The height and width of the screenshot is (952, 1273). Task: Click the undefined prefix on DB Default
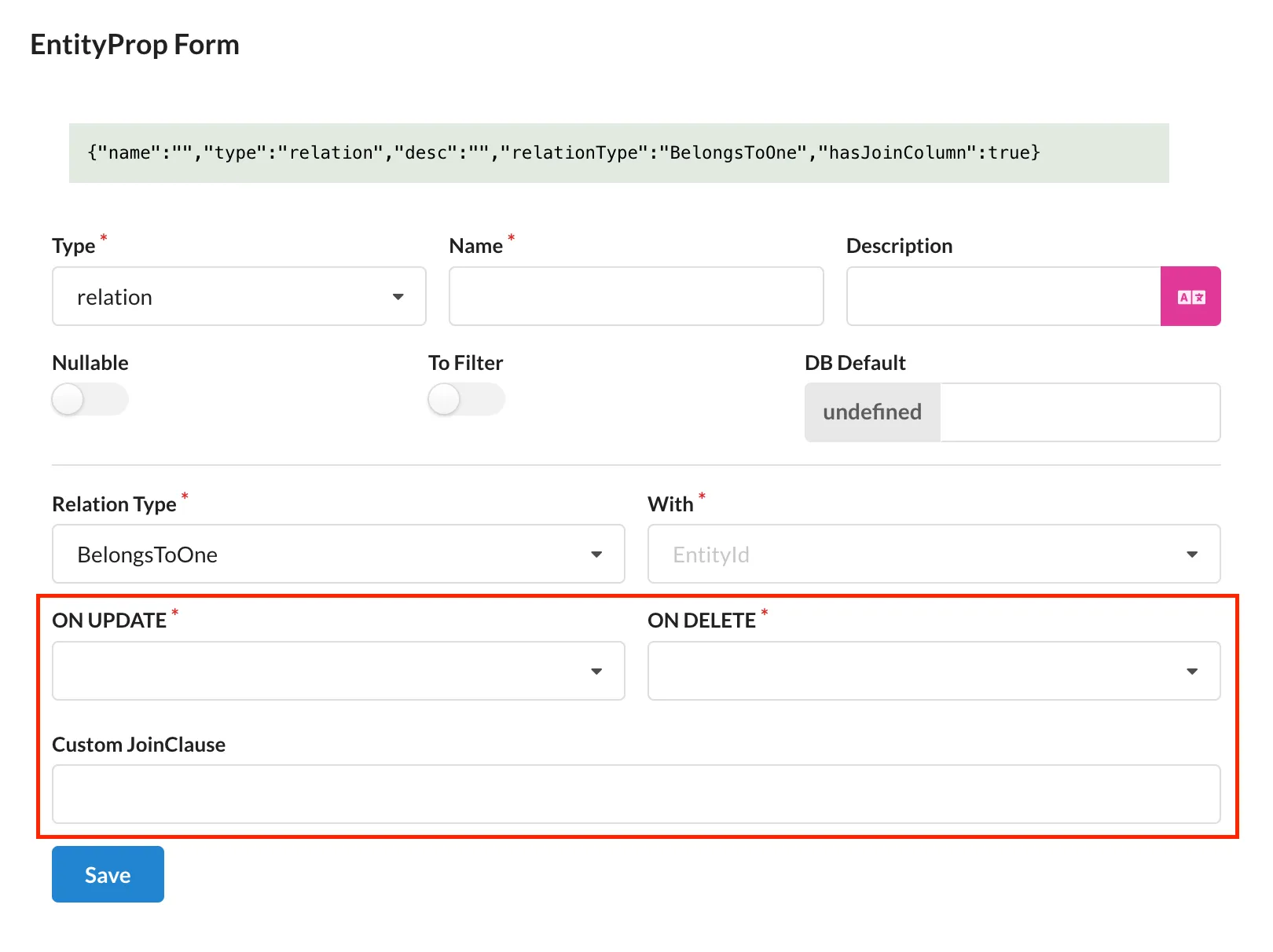coord(872,412)
